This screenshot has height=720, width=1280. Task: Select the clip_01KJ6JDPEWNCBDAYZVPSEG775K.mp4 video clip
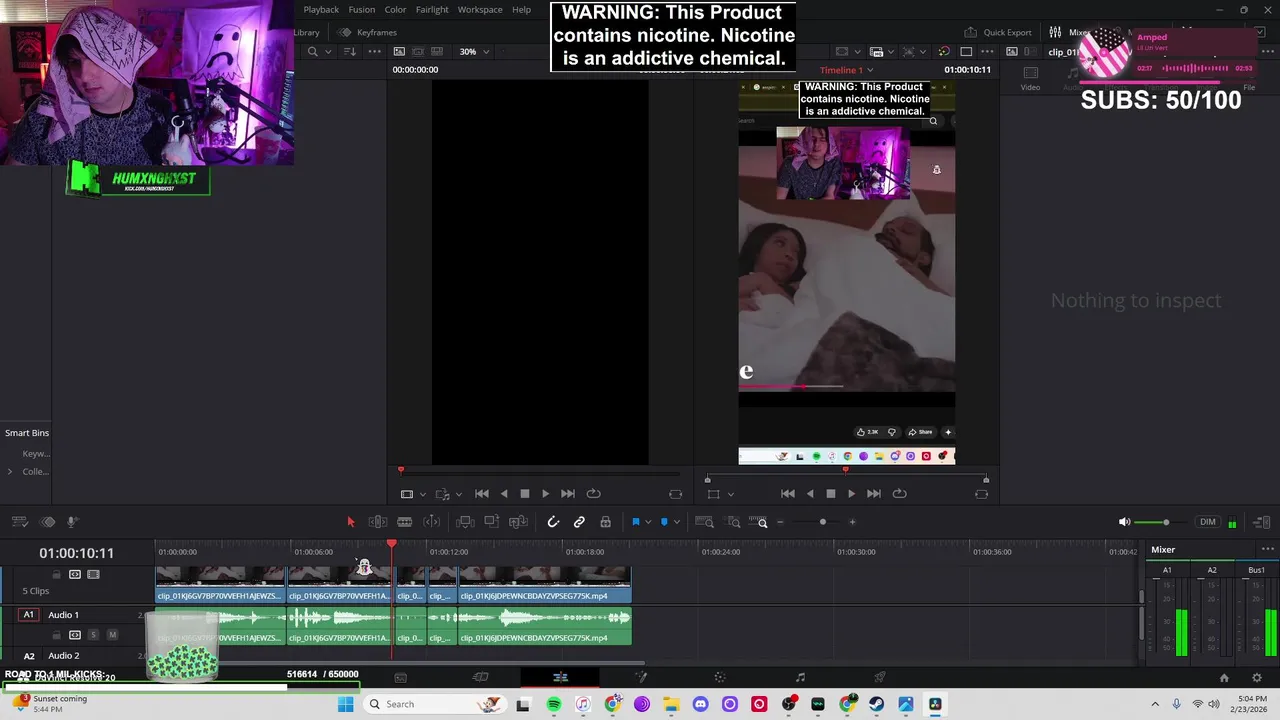(545, 585)
